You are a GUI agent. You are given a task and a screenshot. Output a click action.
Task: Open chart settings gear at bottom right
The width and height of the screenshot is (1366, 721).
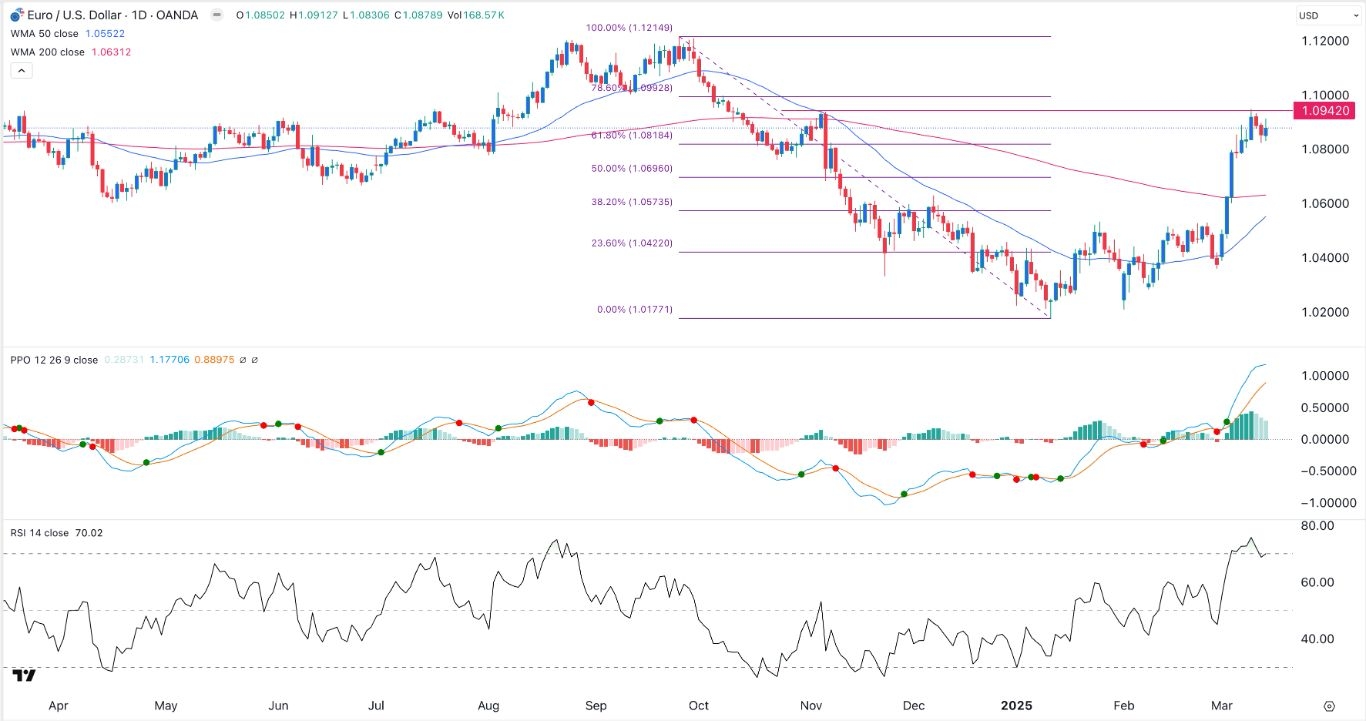tap(1329, 705)
